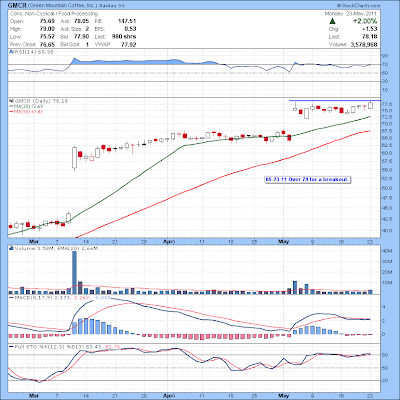
Task: Select the Low price value 75.52
Action: (x=47, y=37)
